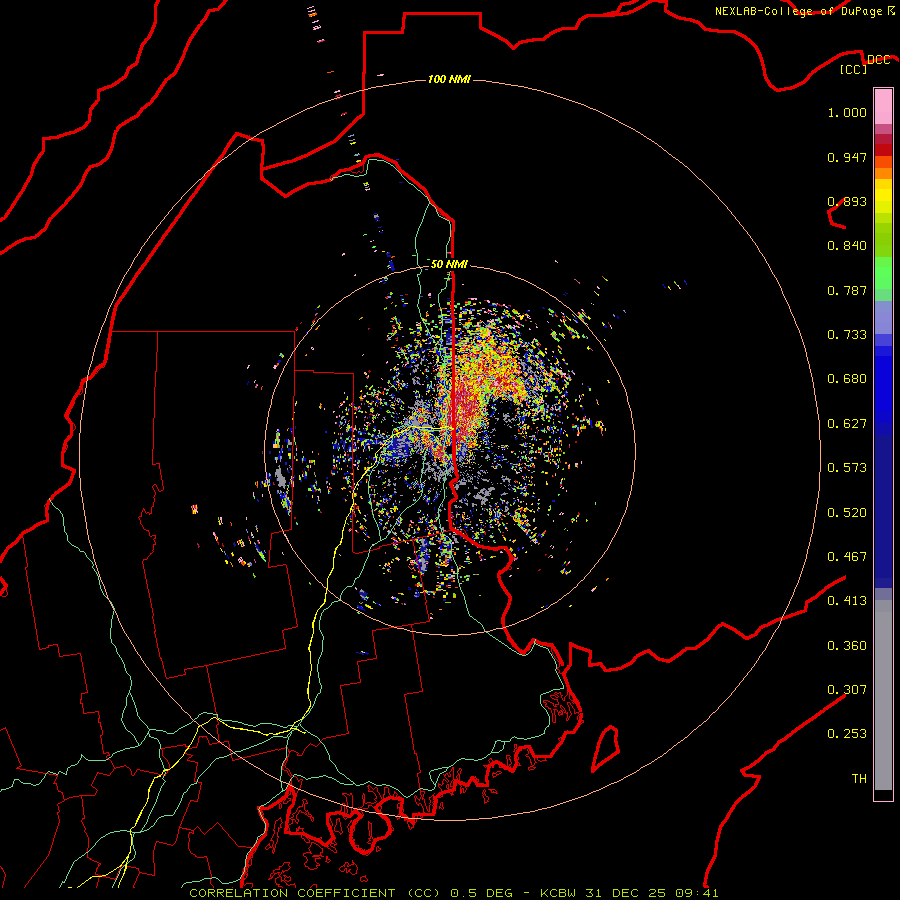This screenshot has height=900, width=900.
Task: Pick the periwinkle segment of the color bar
Action: 883,317
